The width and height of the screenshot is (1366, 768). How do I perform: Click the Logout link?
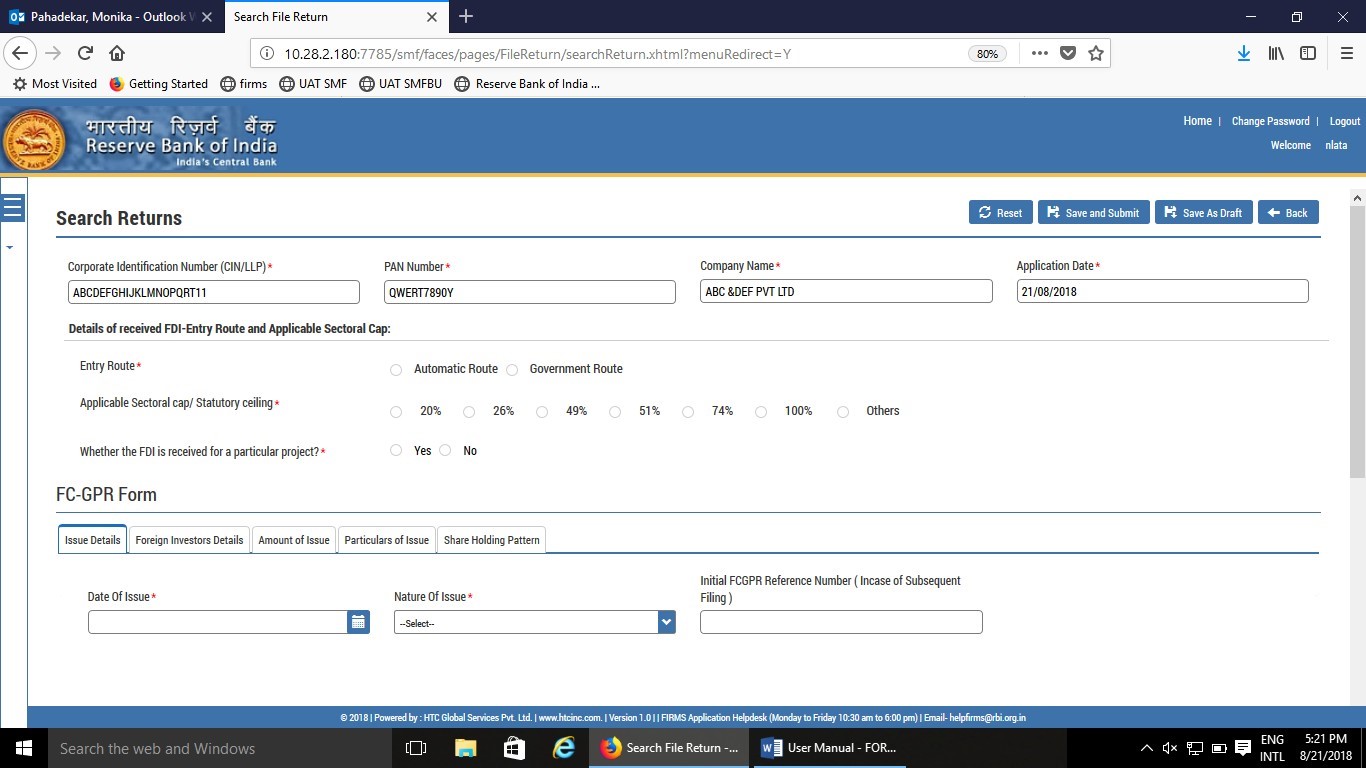click(1344, 120)
